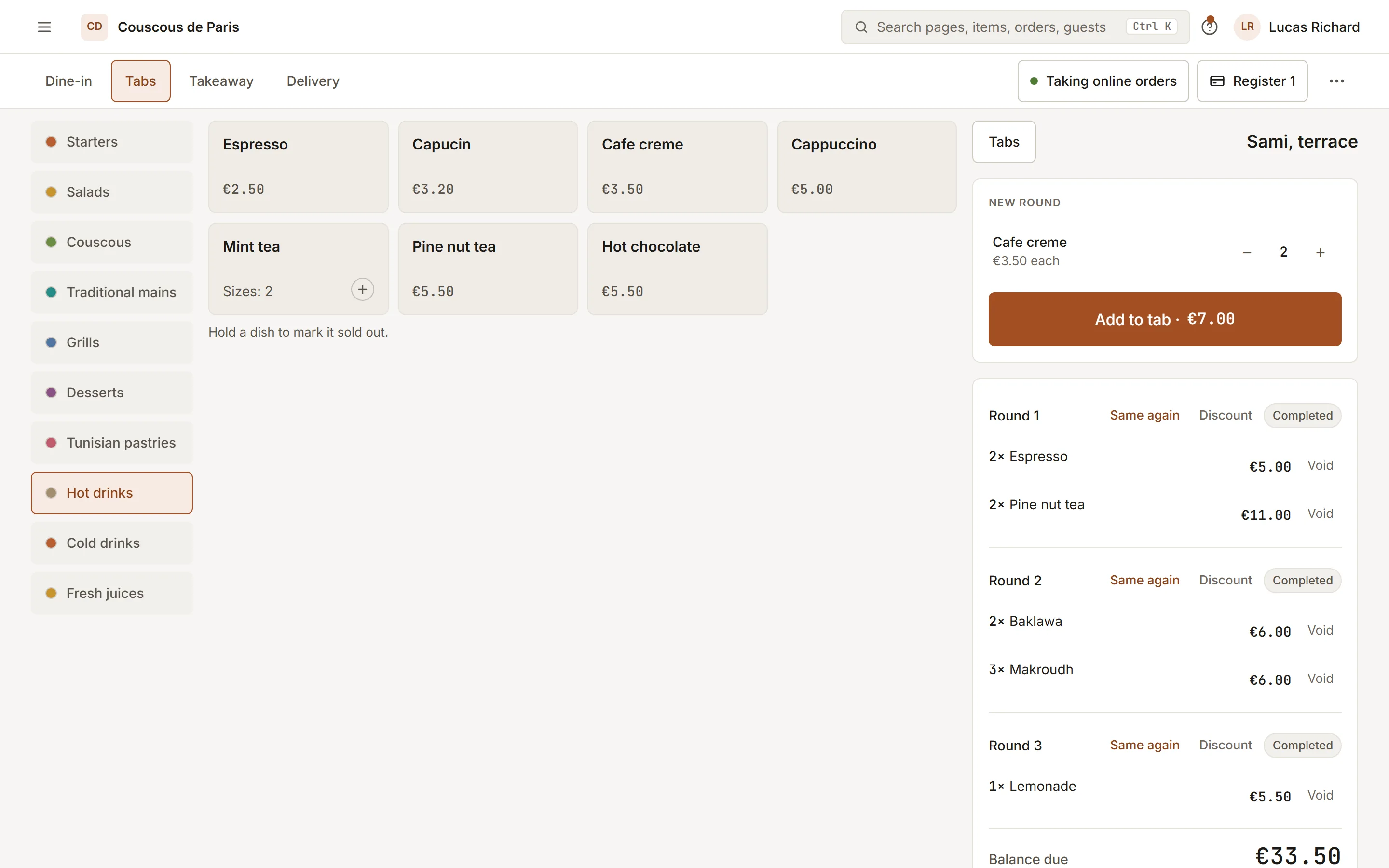Click the Completed badge of Round 1

(x=1302, y=415)
